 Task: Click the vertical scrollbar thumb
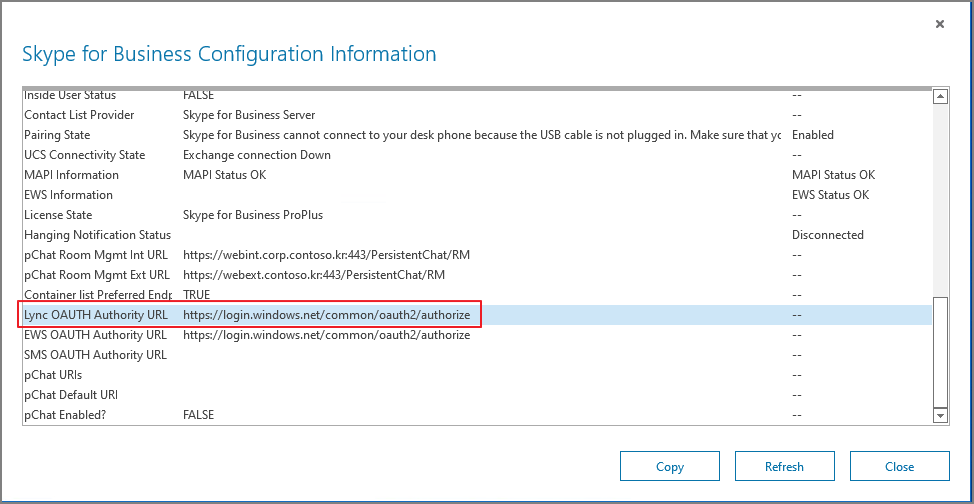(x=940, y=351)
